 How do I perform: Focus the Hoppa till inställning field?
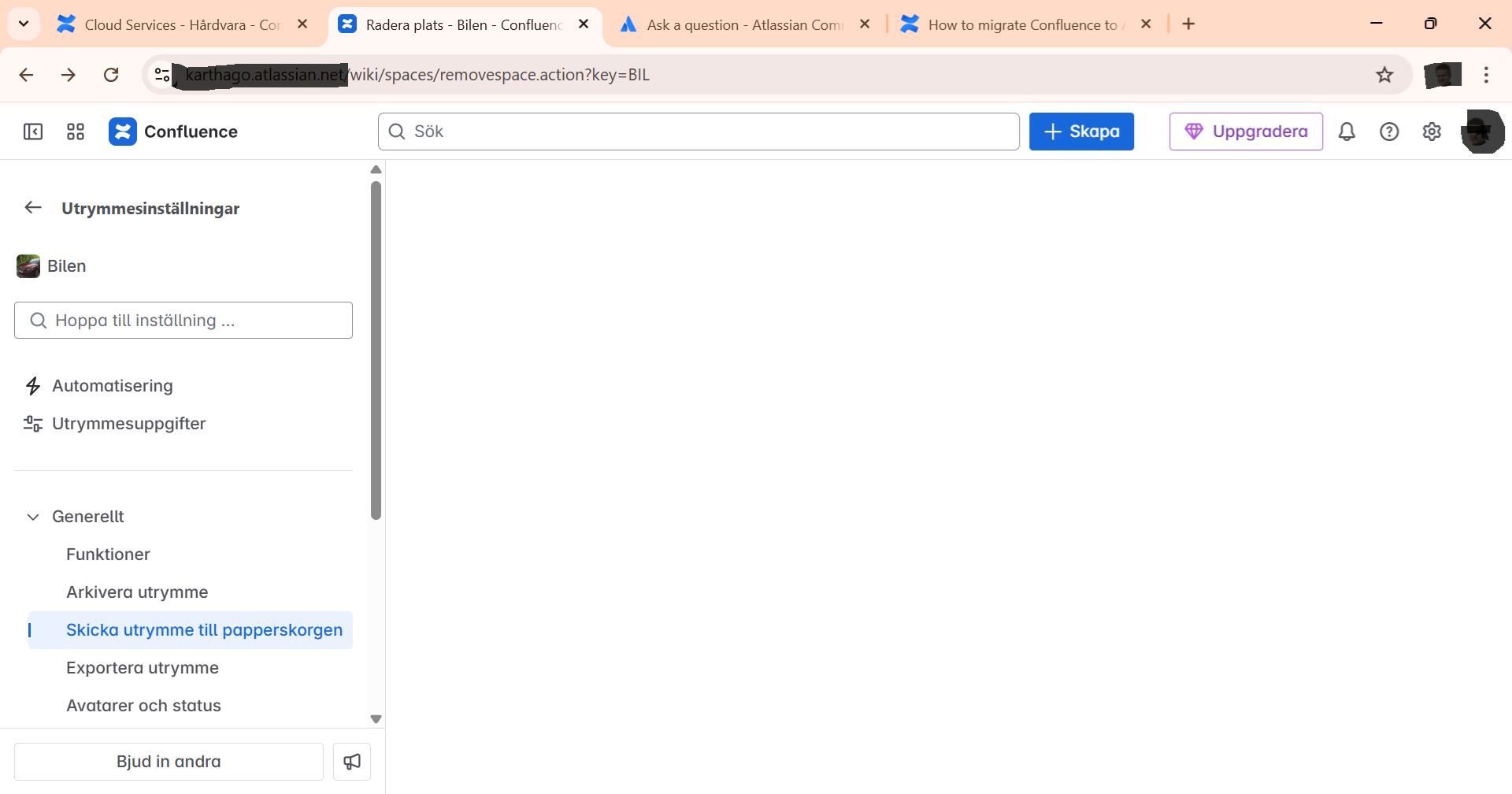tap(183, 321)
